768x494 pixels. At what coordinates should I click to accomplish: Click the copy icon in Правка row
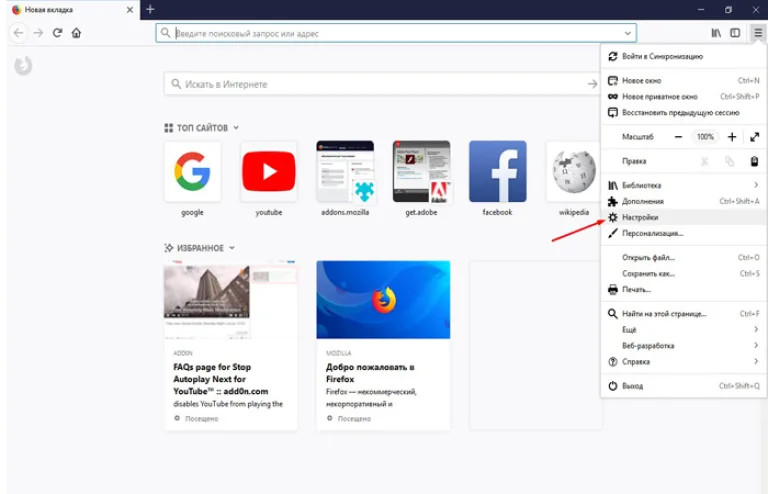(x=730, y=161)
